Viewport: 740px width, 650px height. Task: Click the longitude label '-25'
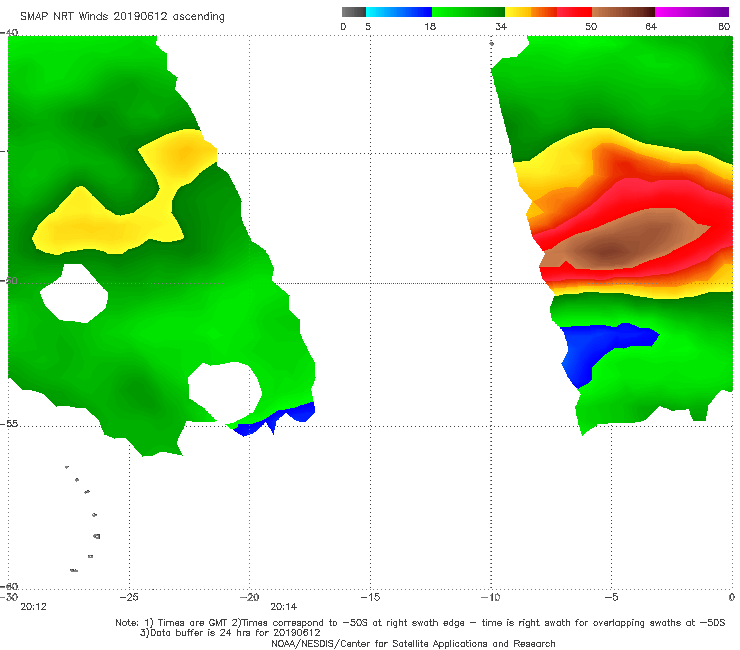coord(129,597)
